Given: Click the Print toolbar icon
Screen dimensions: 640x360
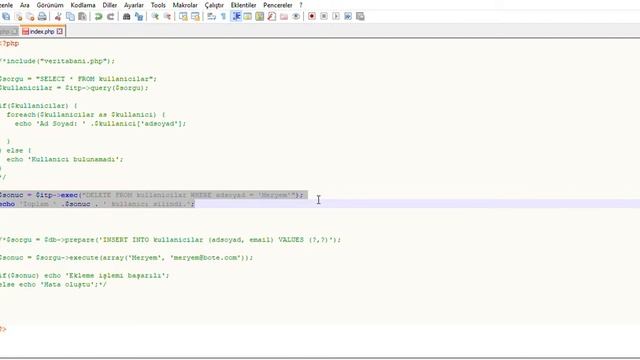Looking at the screenshot, I should point(42,16).
